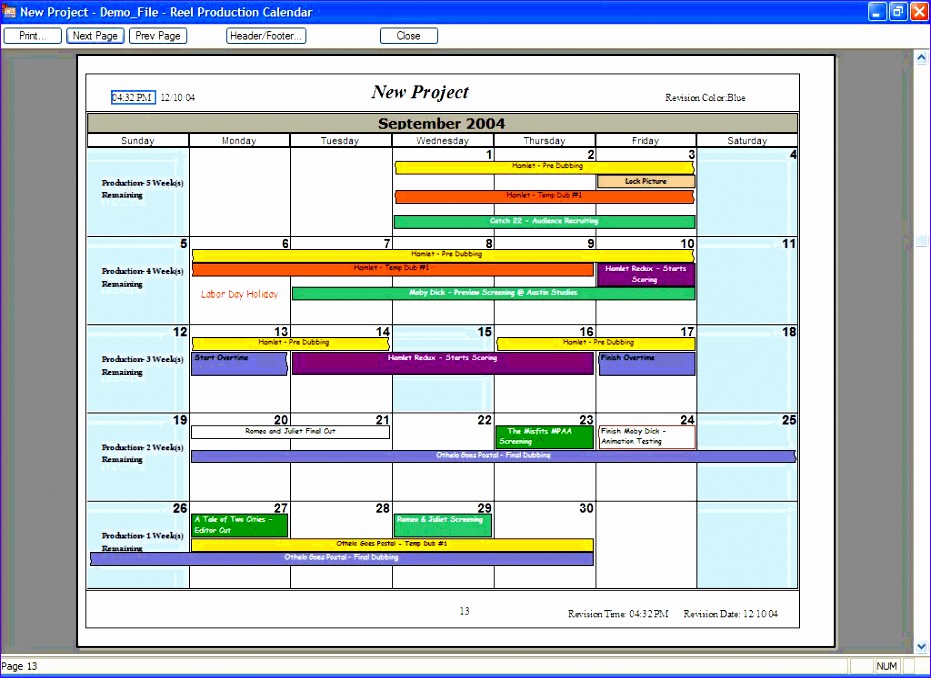Click scrollbar up arrow

(921, 58)
